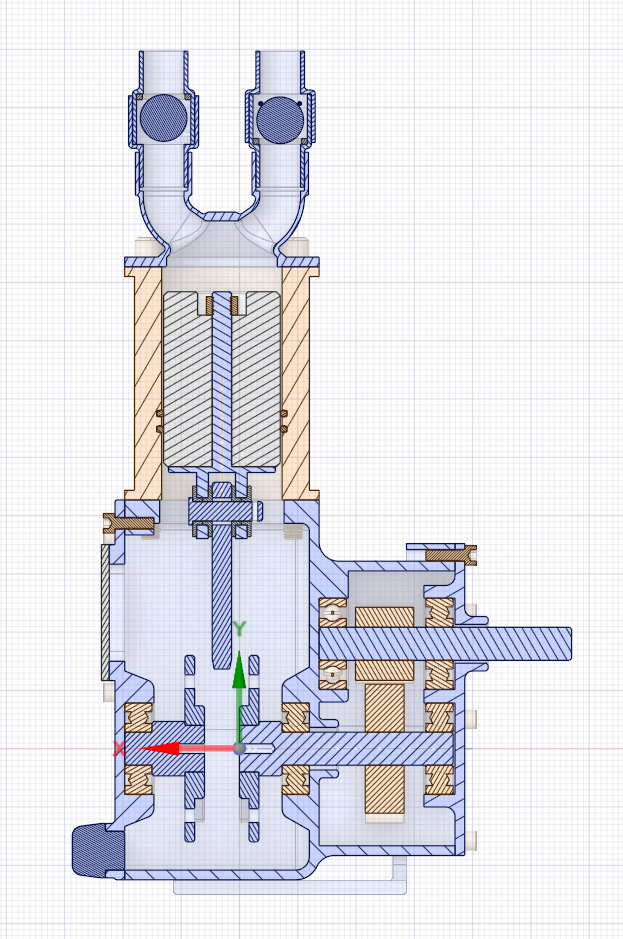The image size is (623, 939).
Task: Click the green Y axis label
Action: [240, 629]
